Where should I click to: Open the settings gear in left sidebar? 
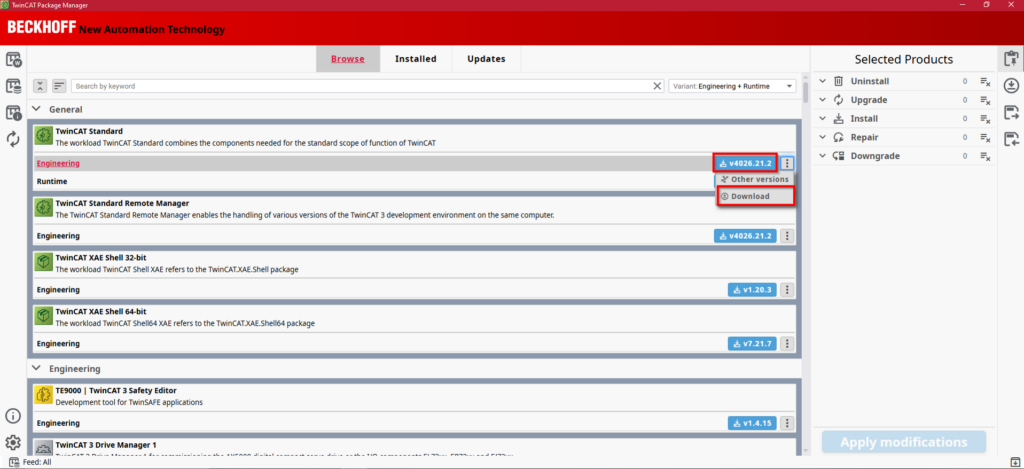pos(13,442)
